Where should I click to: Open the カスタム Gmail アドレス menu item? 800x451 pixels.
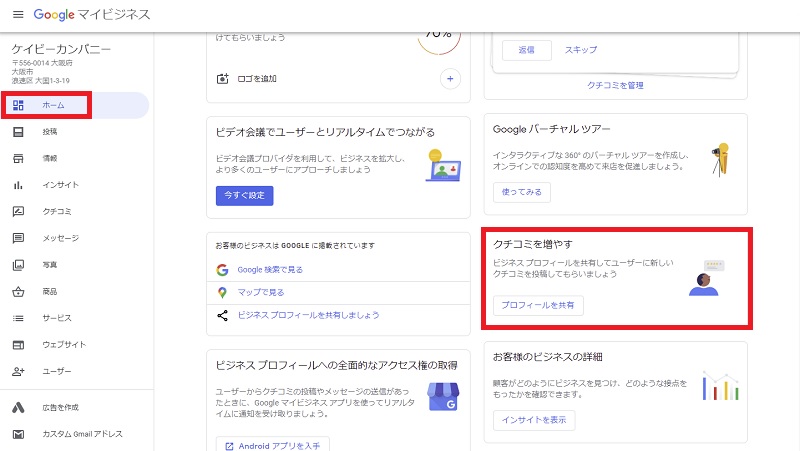(x=75, y=434)
